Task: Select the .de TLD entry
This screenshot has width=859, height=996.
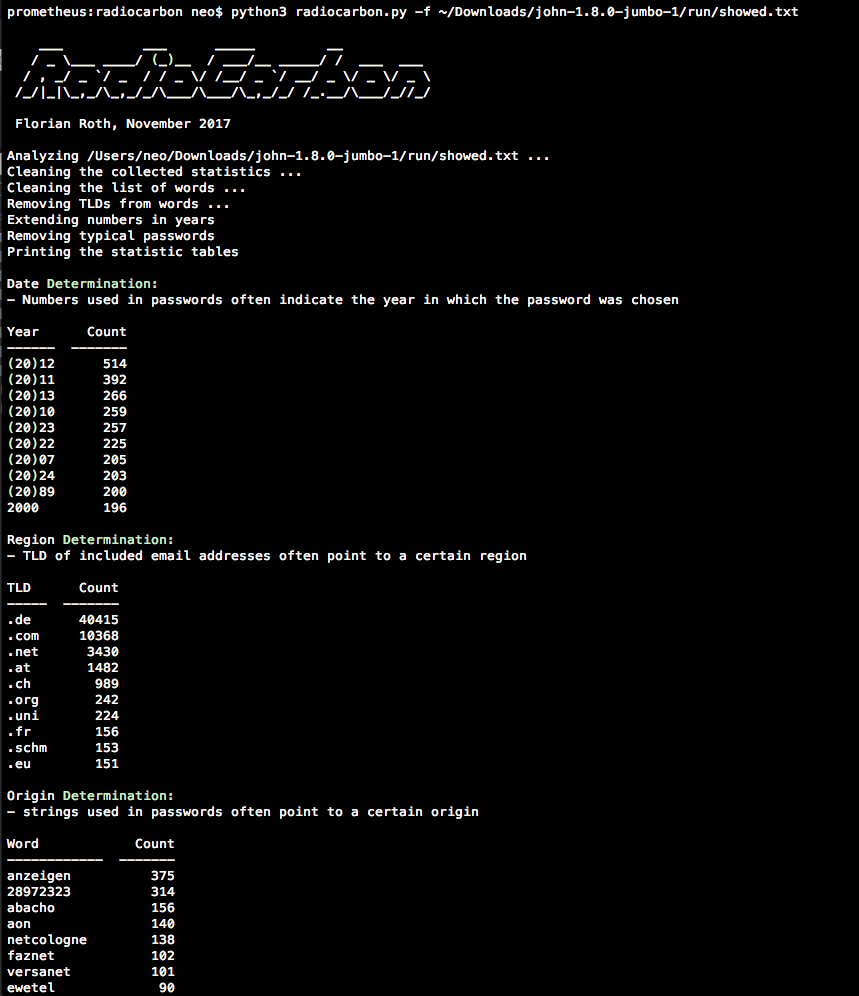Action: [19, 620]
